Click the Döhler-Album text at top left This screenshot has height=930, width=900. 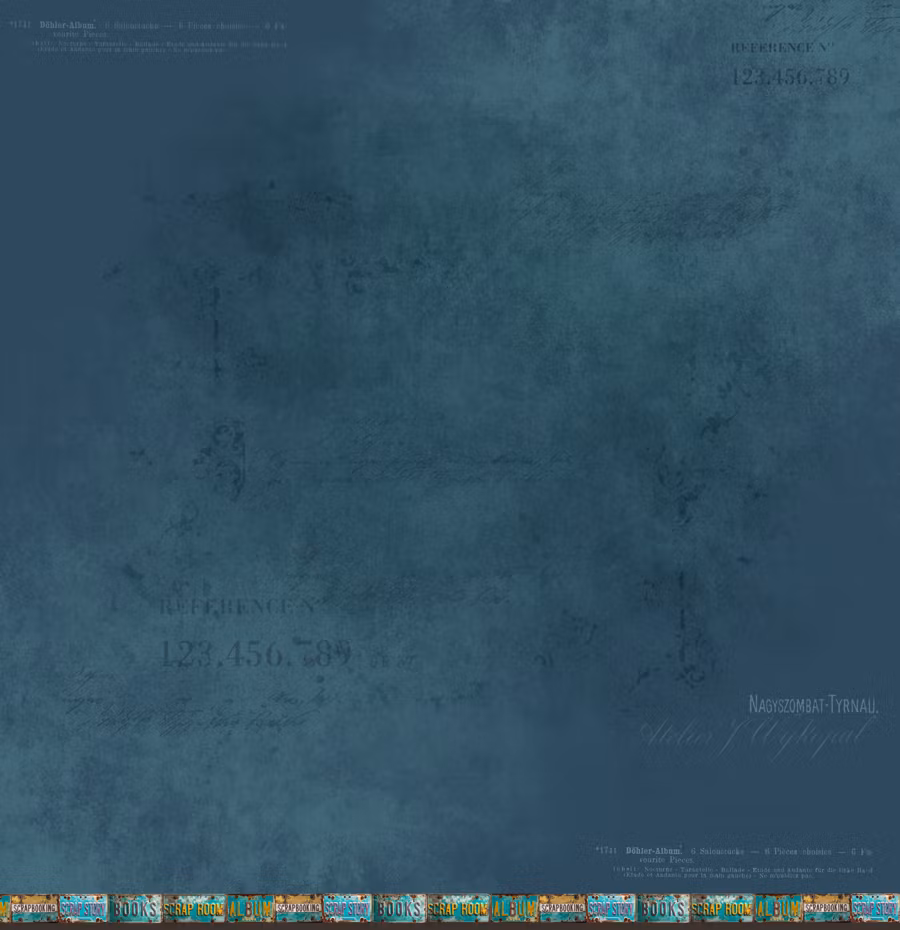coord(68,25)
